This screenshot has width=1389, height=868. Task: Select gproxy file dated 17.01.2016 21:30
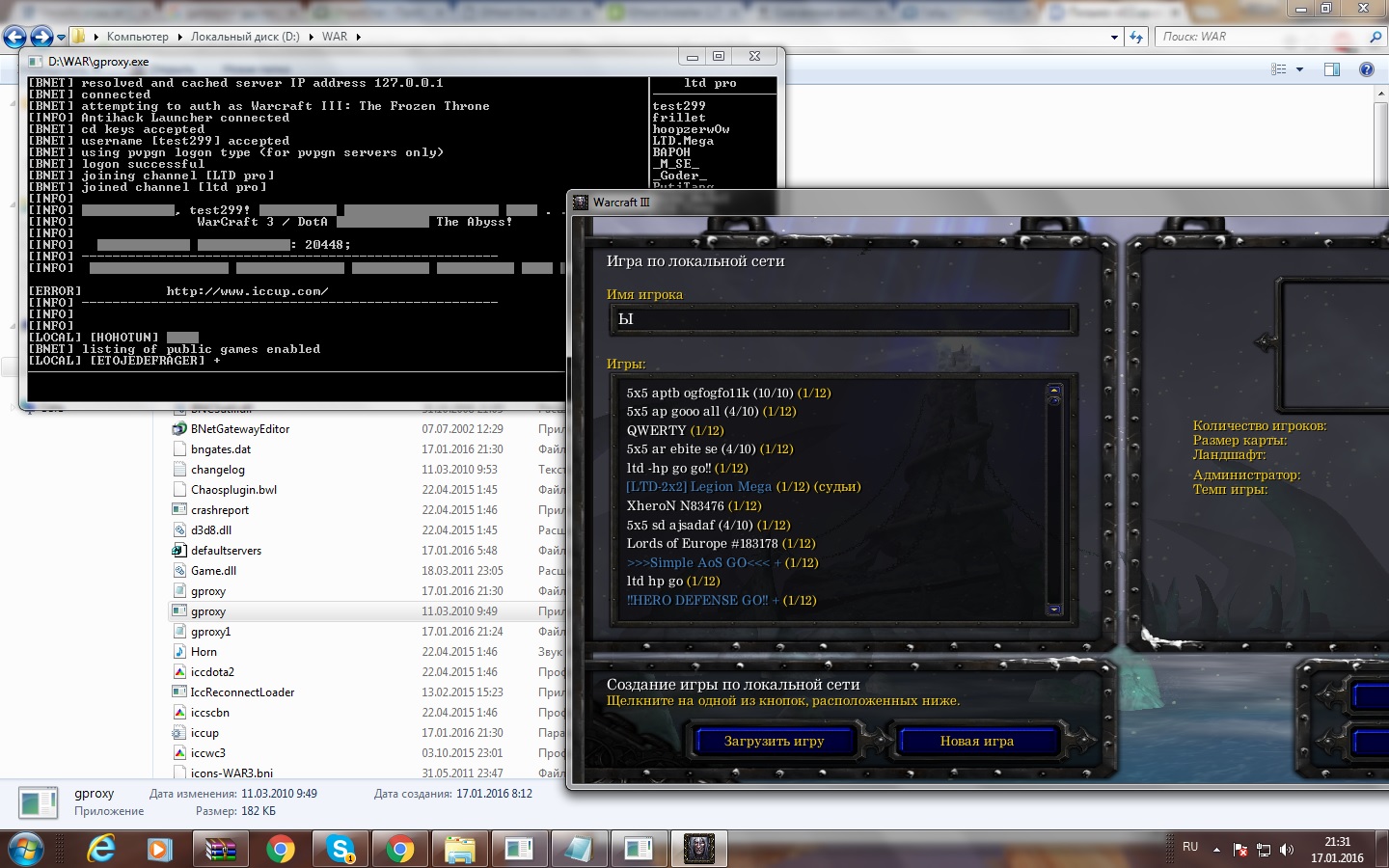(x=208, y=591)
